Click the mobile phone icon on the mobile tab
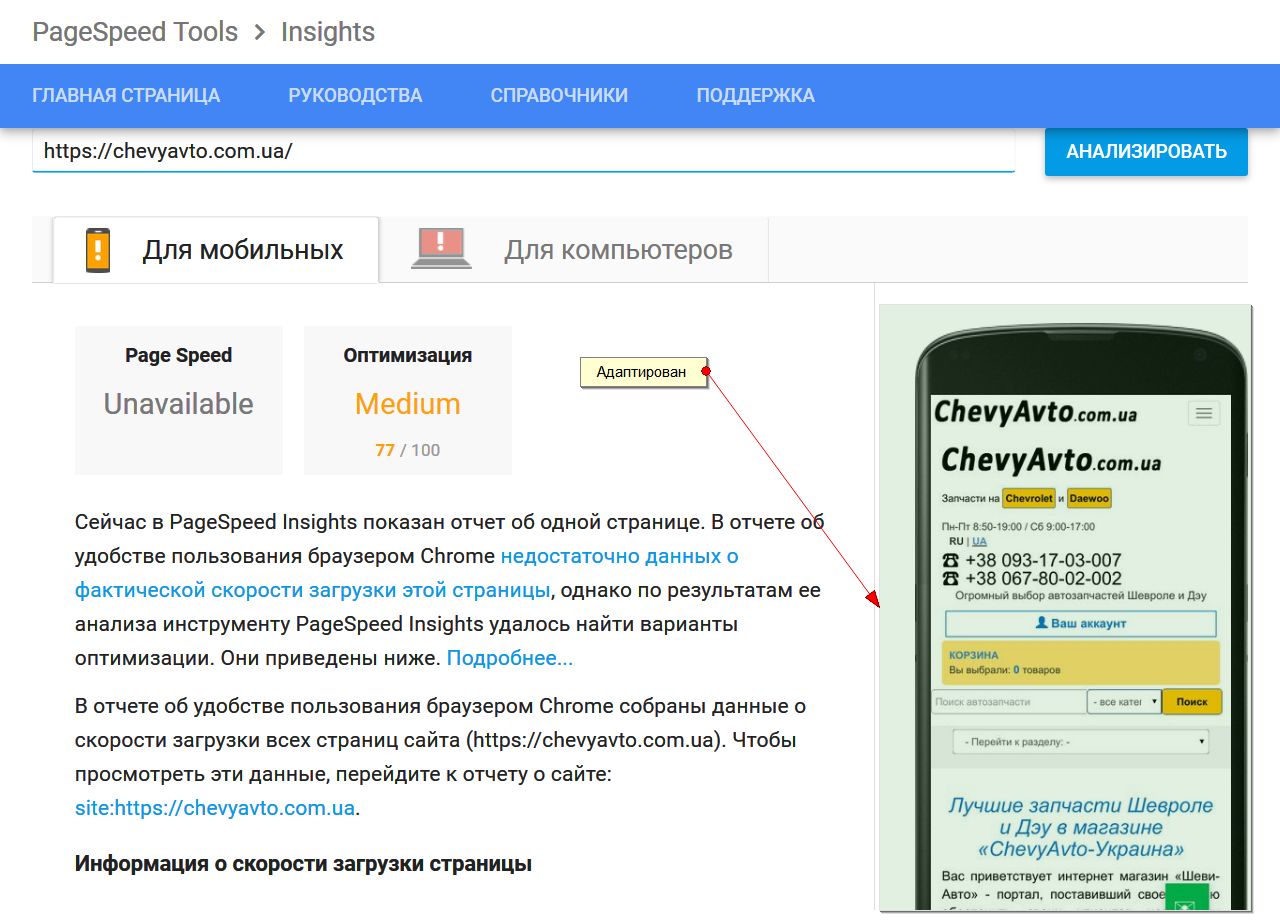The height and width of the screenshot is (921, 1280). click(98, 250)
